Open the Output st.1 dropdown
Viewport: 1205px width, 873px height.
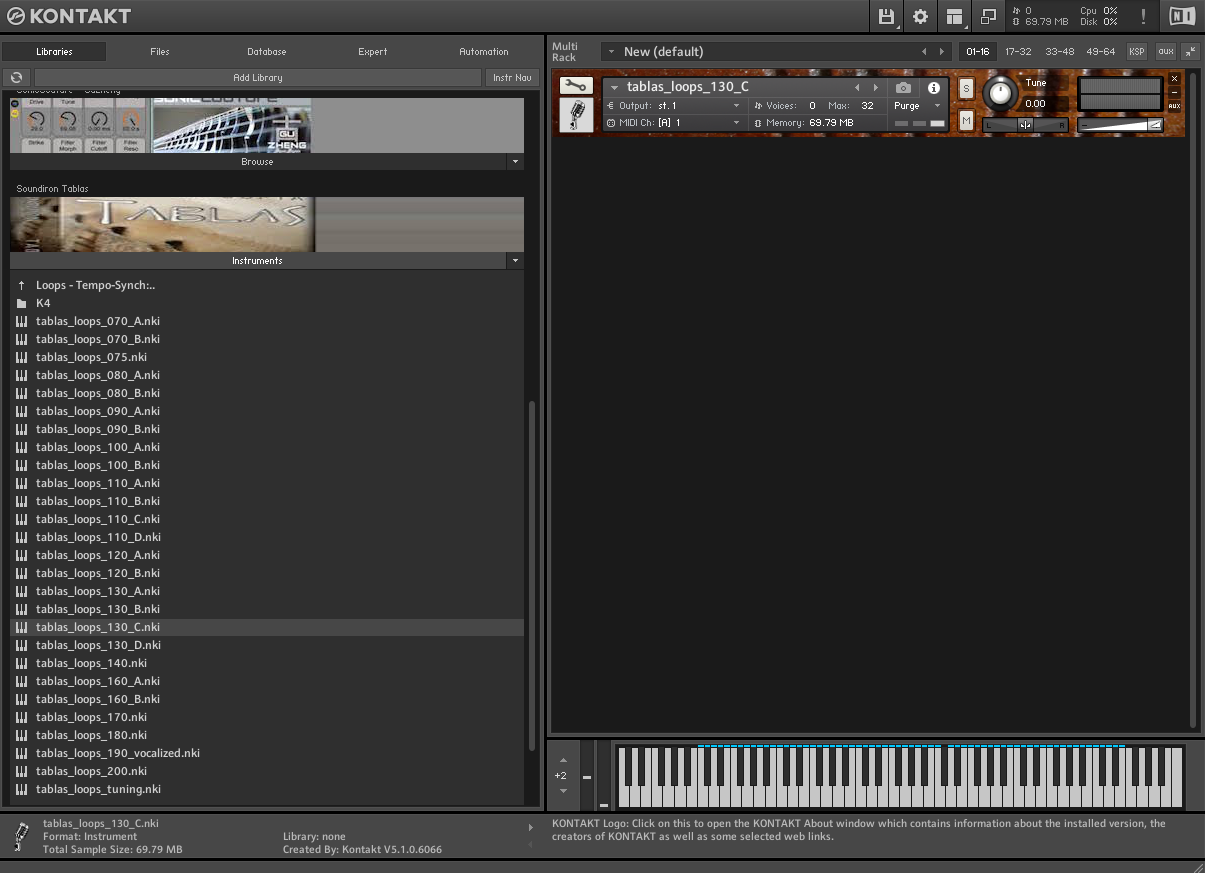point(675,105)
